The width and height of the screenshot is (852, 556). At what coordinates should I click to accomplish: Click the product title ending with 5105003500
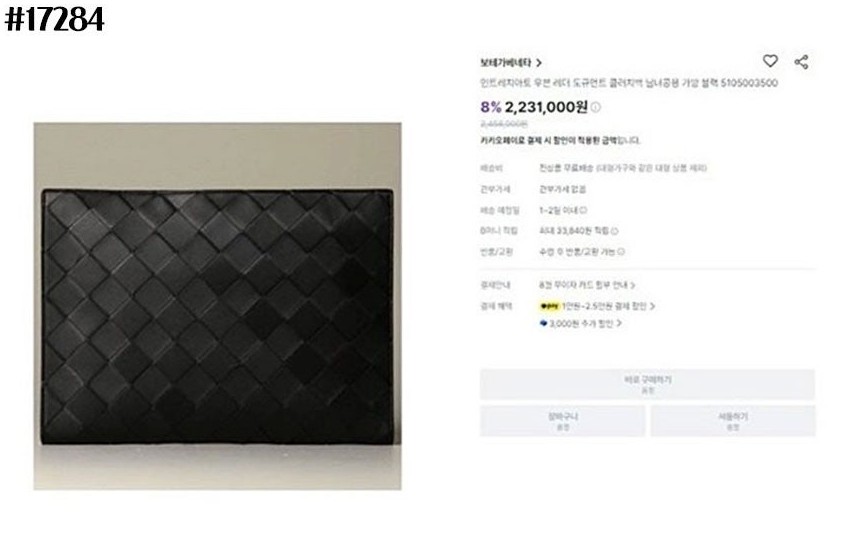pyautogui.click(x=629, y=83)
